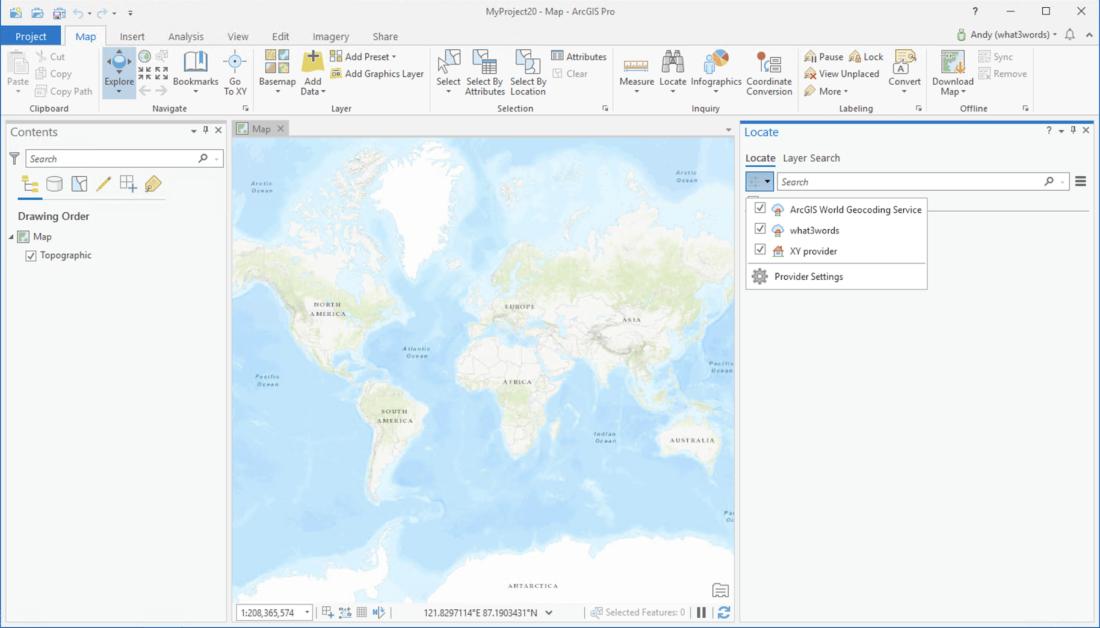Viewport: 1100px width, 628px height.
Task: Uncheck ArcGIS World Geocoding Service
Action: tap(760, 208)
